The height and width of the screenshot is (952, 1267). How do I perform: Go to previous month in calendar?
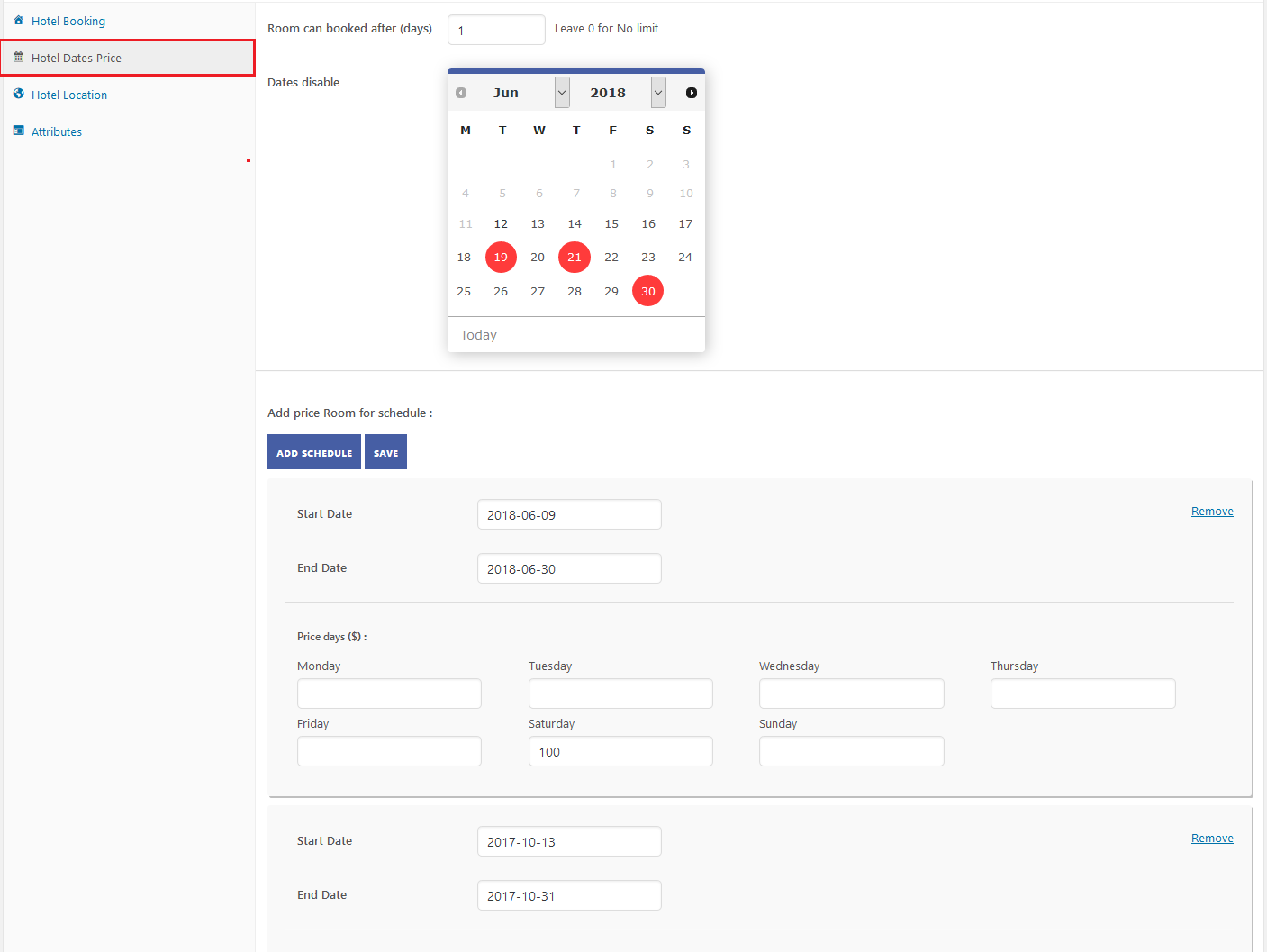pyautogui.click(x=461, y=93)
